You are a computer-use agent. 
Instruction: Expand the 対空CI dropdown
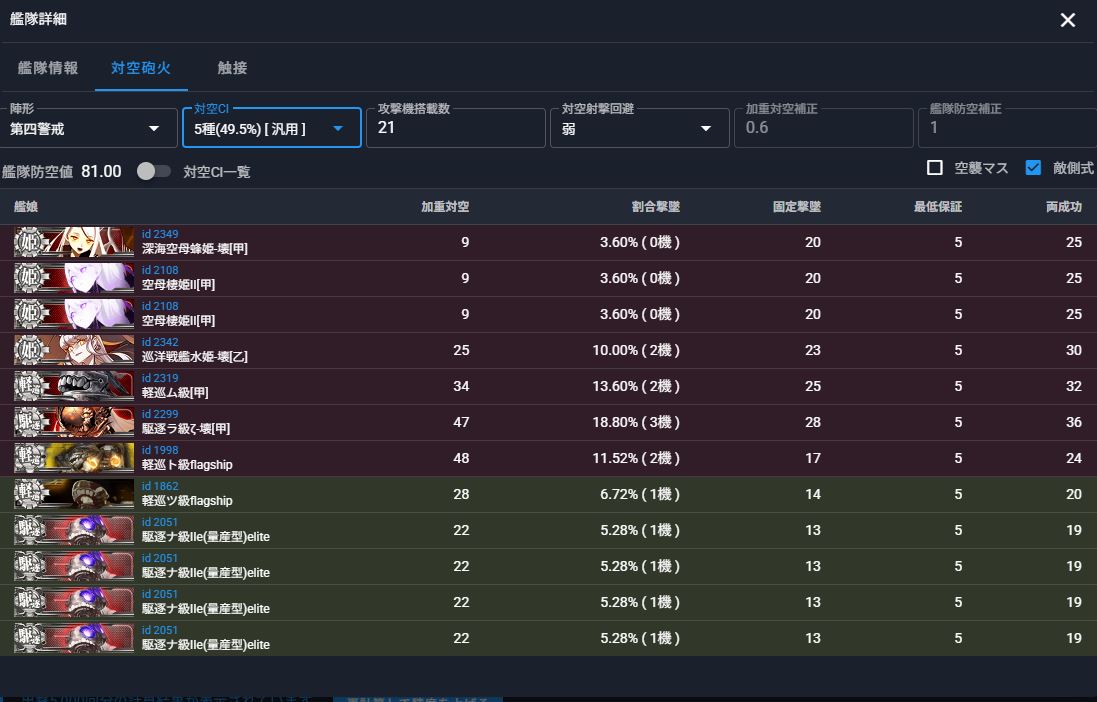click(x=271, y=128)
